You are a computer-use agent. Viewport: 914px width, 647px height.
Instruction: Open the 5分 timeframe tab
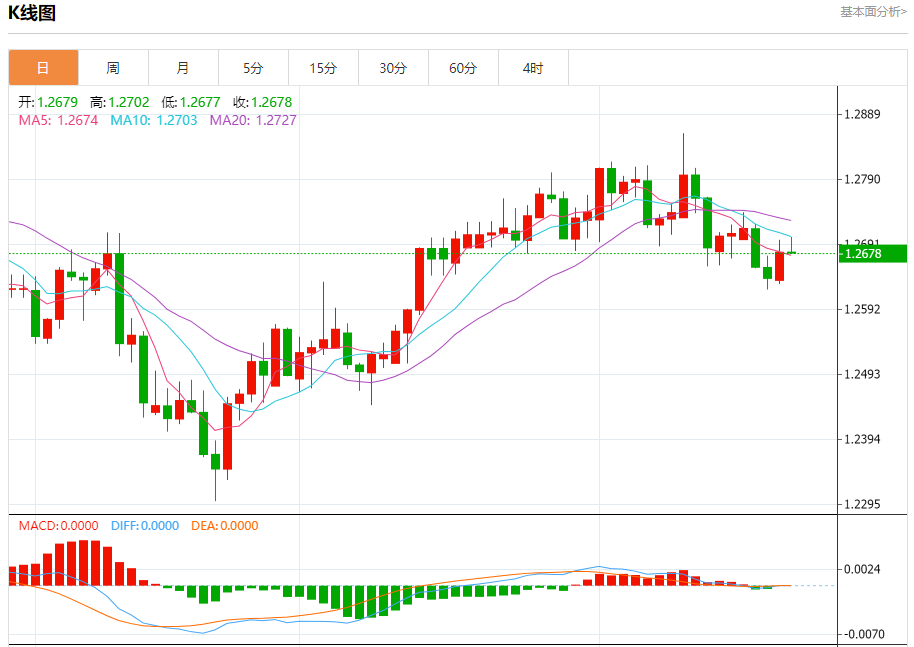[x=253, y=68]
